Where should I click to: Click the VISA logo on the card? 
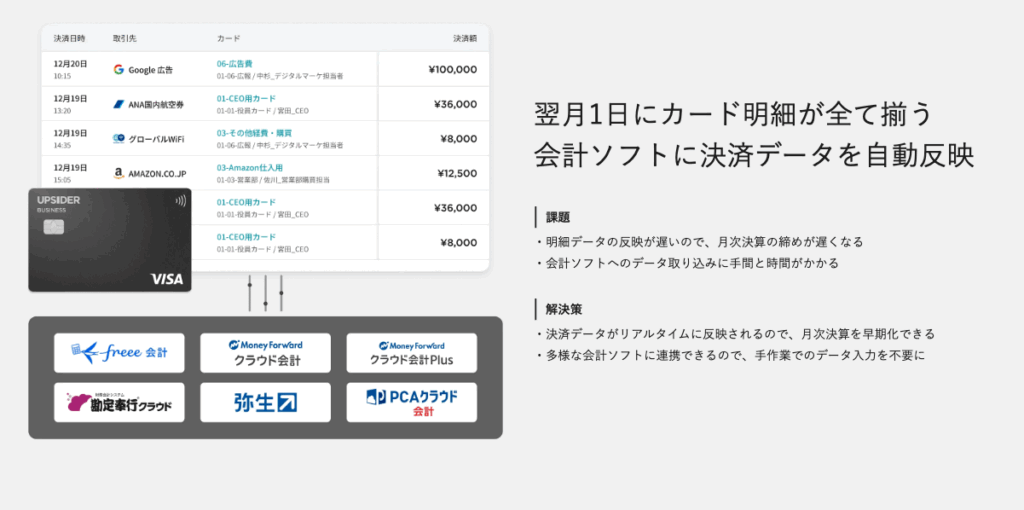pos(166,279)
